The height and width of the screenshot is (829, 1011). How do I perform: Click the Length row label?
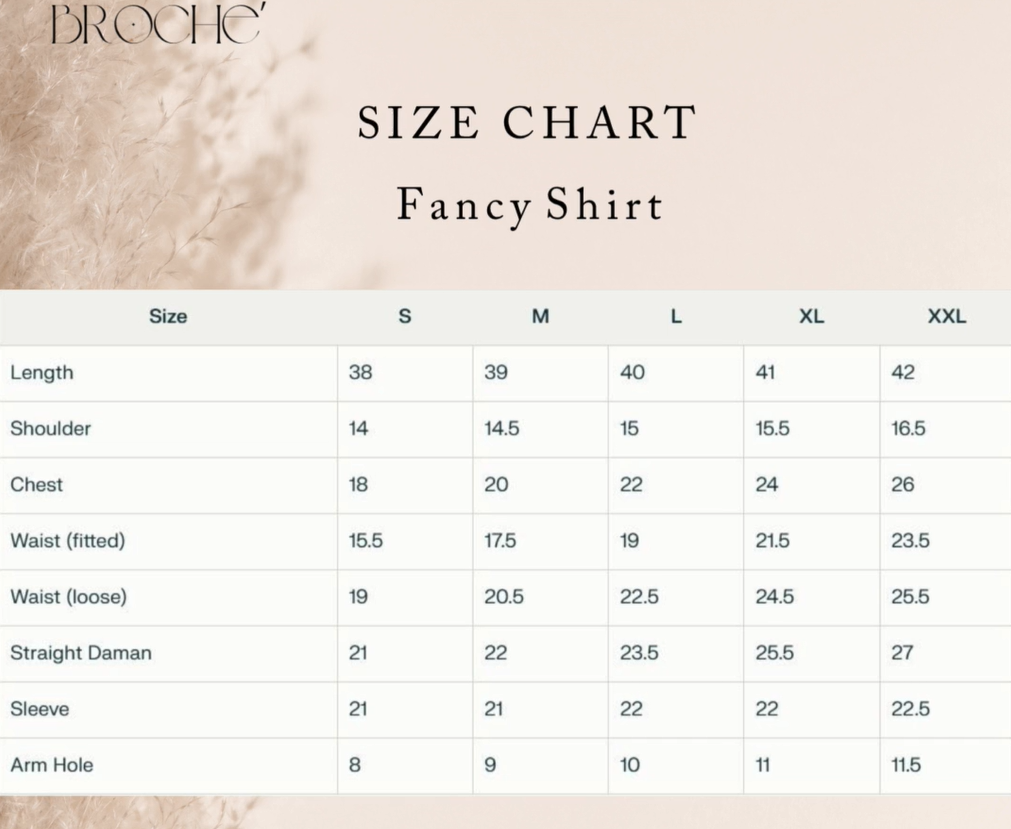[42, 373]
